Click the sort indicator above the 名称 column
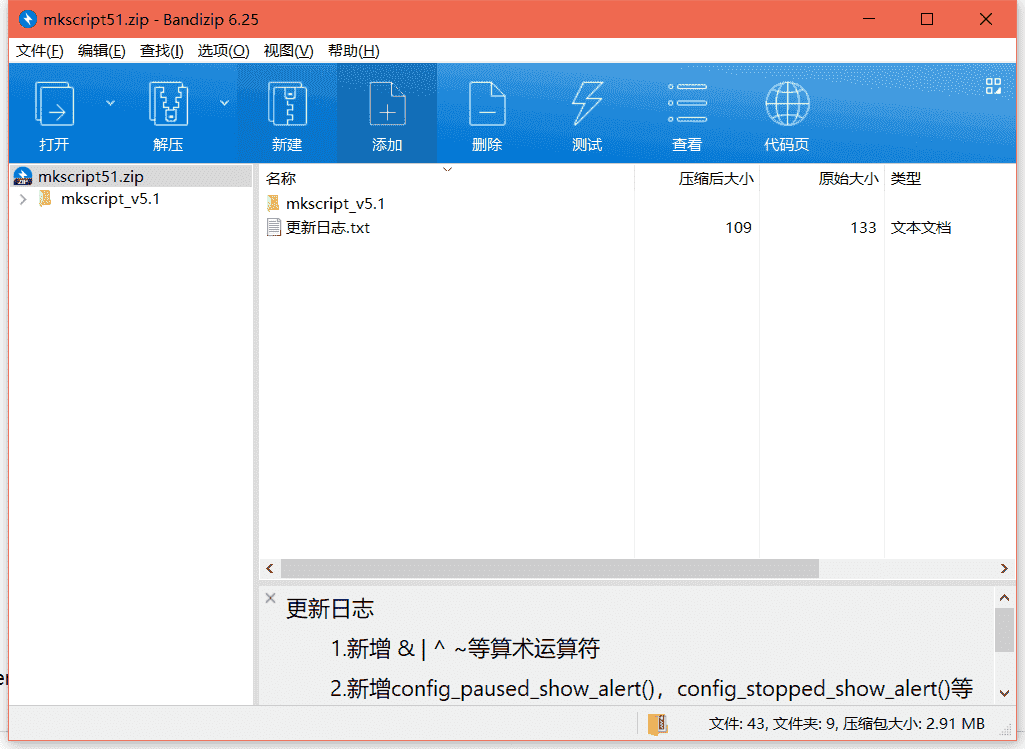1025x749 pixels. click(447, 169)
